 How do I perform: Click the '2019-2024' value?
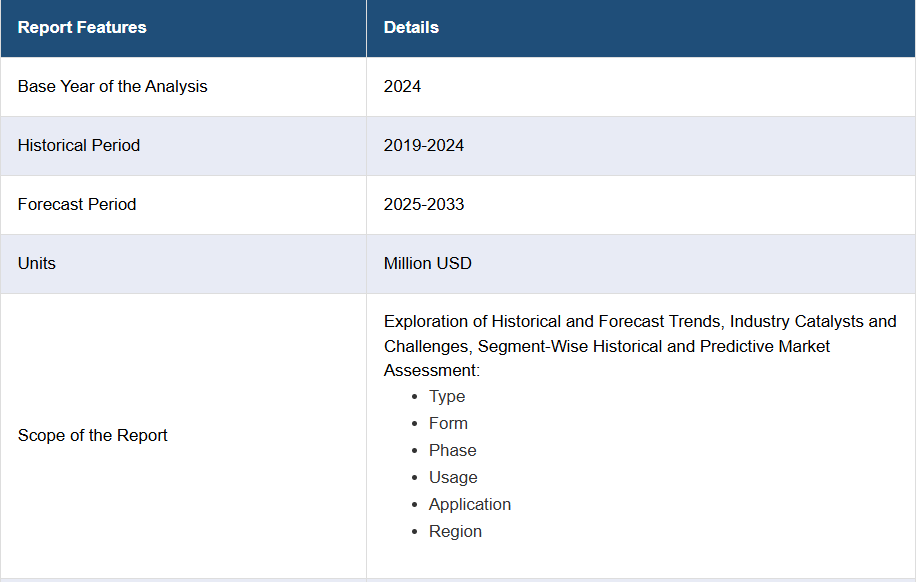click(424, 146)
